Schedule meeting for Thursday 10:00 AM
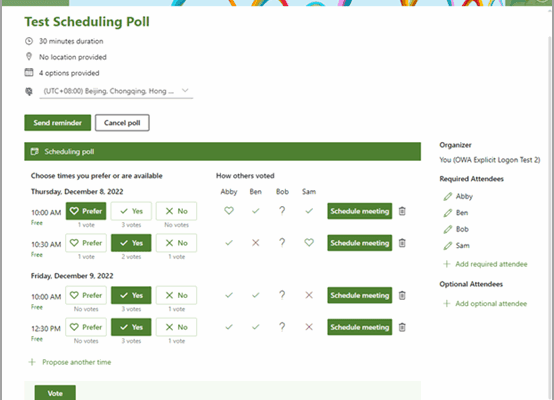This screenshot has width=554, height=400. pyautogui.click(x=360, y=211)
